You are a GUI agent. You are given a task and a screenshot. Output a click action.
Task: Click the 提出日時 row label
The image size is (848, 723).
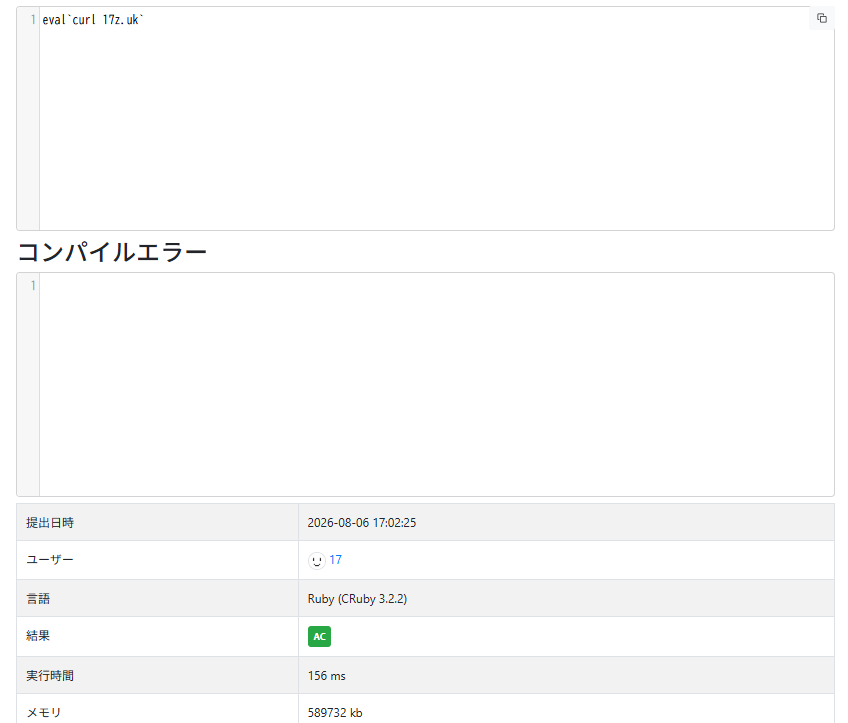coord(50,523)
